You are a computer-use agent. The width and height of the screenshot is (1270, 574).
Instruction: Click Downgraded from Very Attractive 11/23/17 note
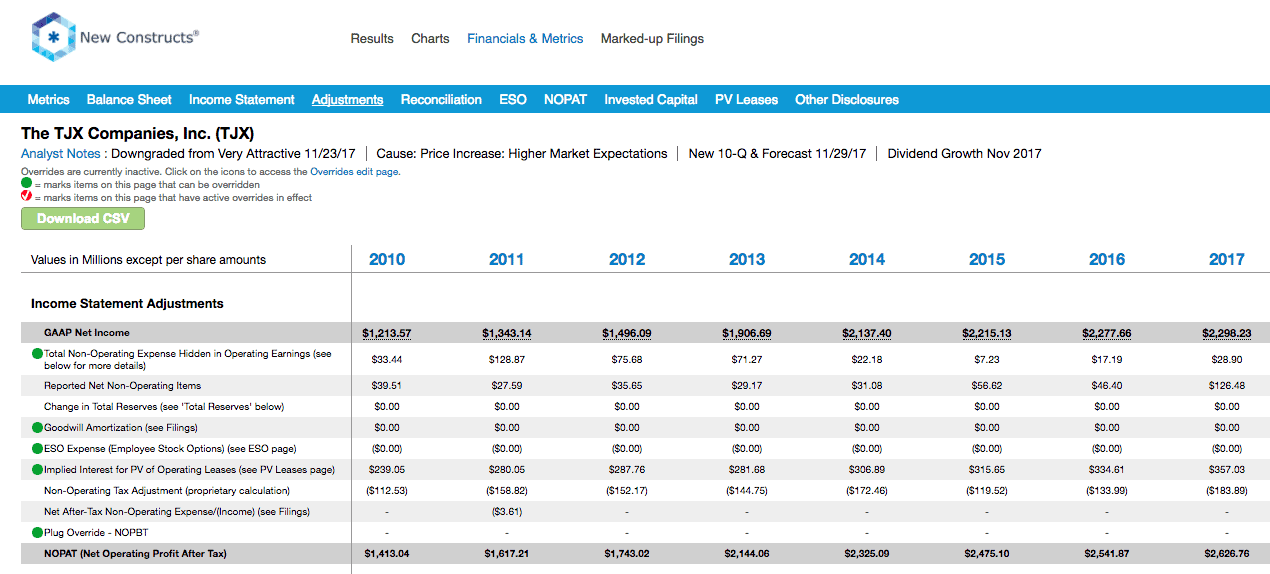233,154
